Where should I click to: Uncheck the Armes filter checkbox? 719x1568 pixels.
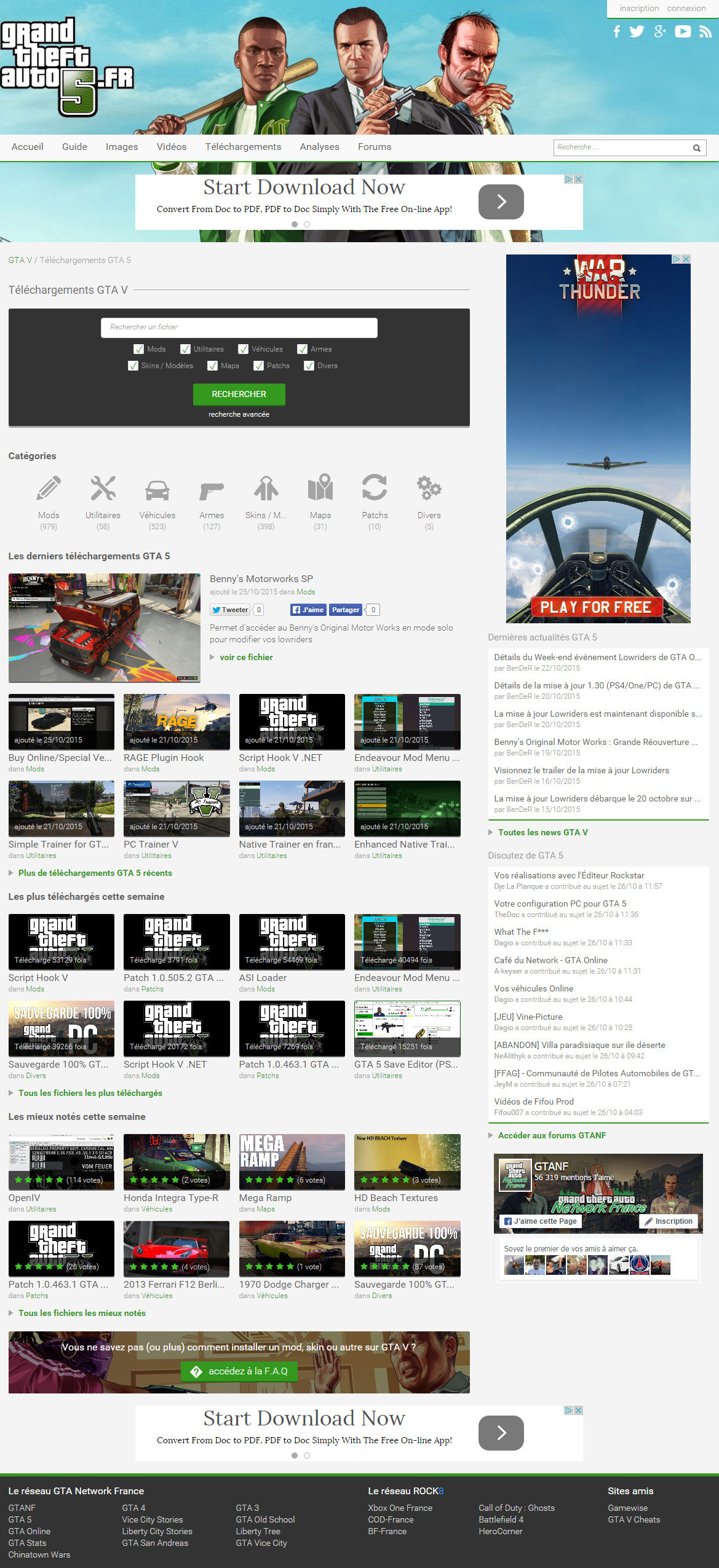click(x=302, y=349)
